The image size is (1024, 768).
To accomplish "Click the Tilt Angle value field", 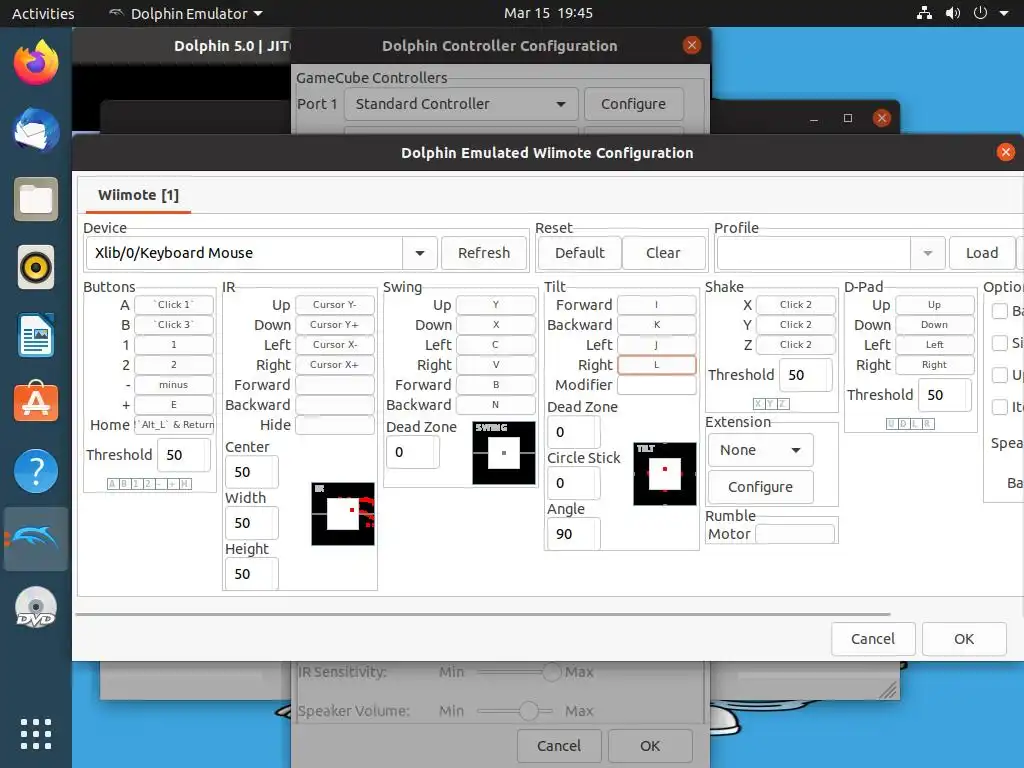I will point(573,534).
